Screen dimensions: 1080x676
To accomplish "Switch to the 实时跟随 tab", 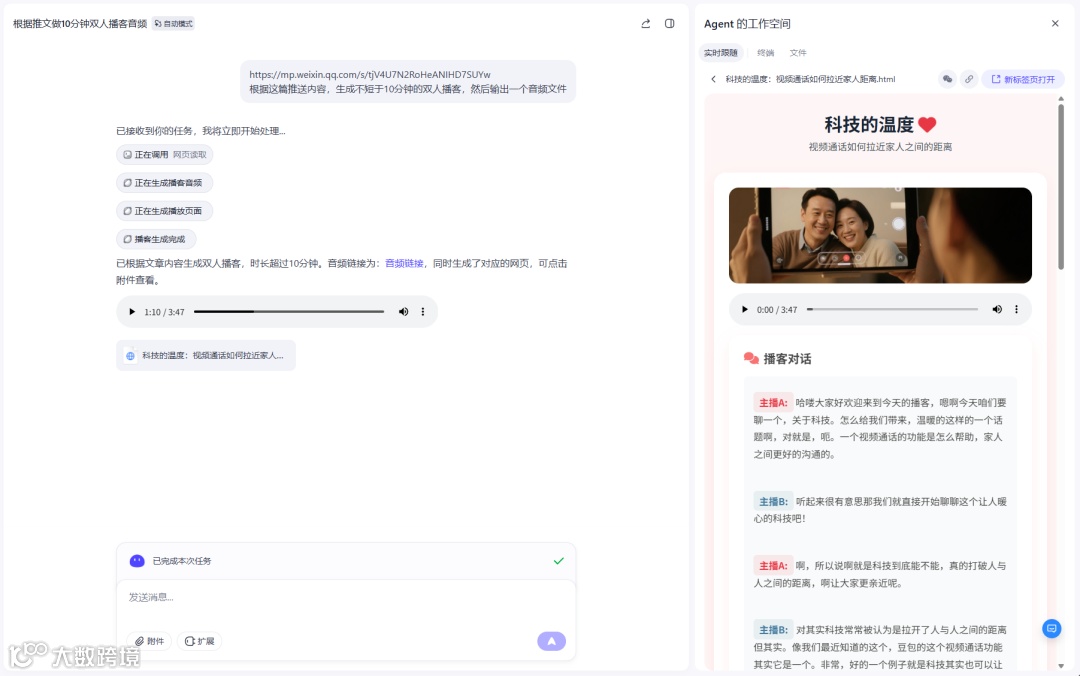I will pyautogui.click(x=720, y=52).
